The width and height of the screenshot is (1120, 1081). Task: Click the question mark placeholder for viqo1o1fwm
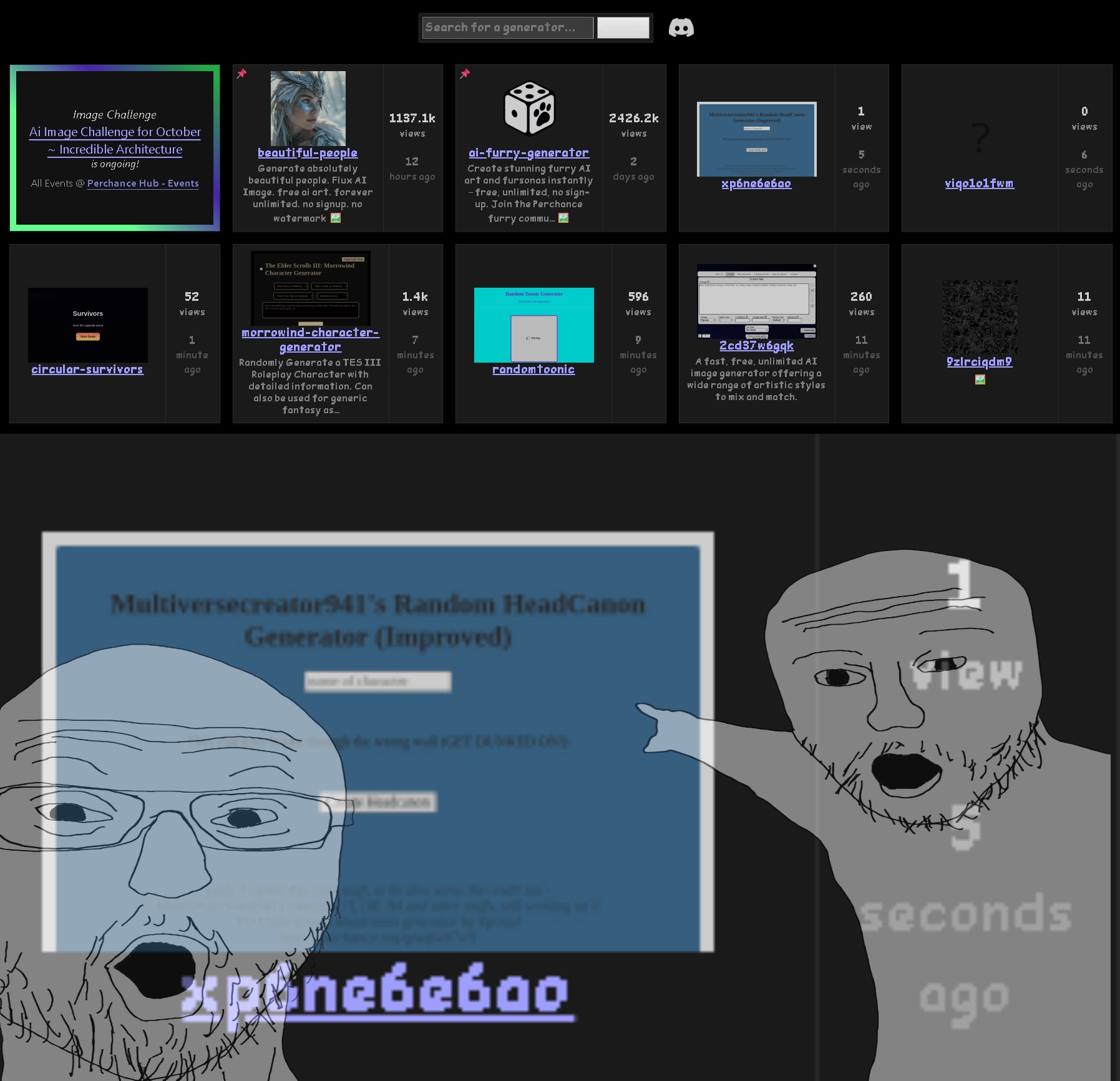(980, 137)
